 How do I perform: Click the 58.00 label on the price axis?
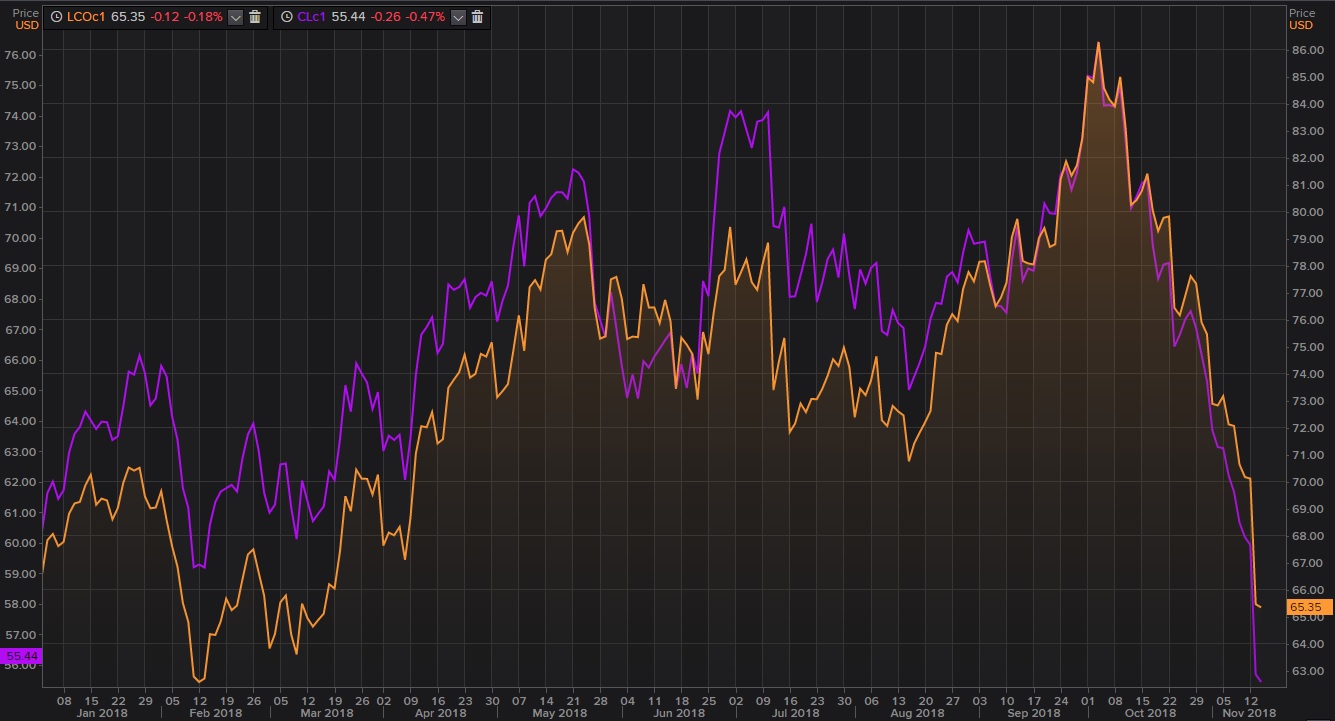[x=21, y=604]
